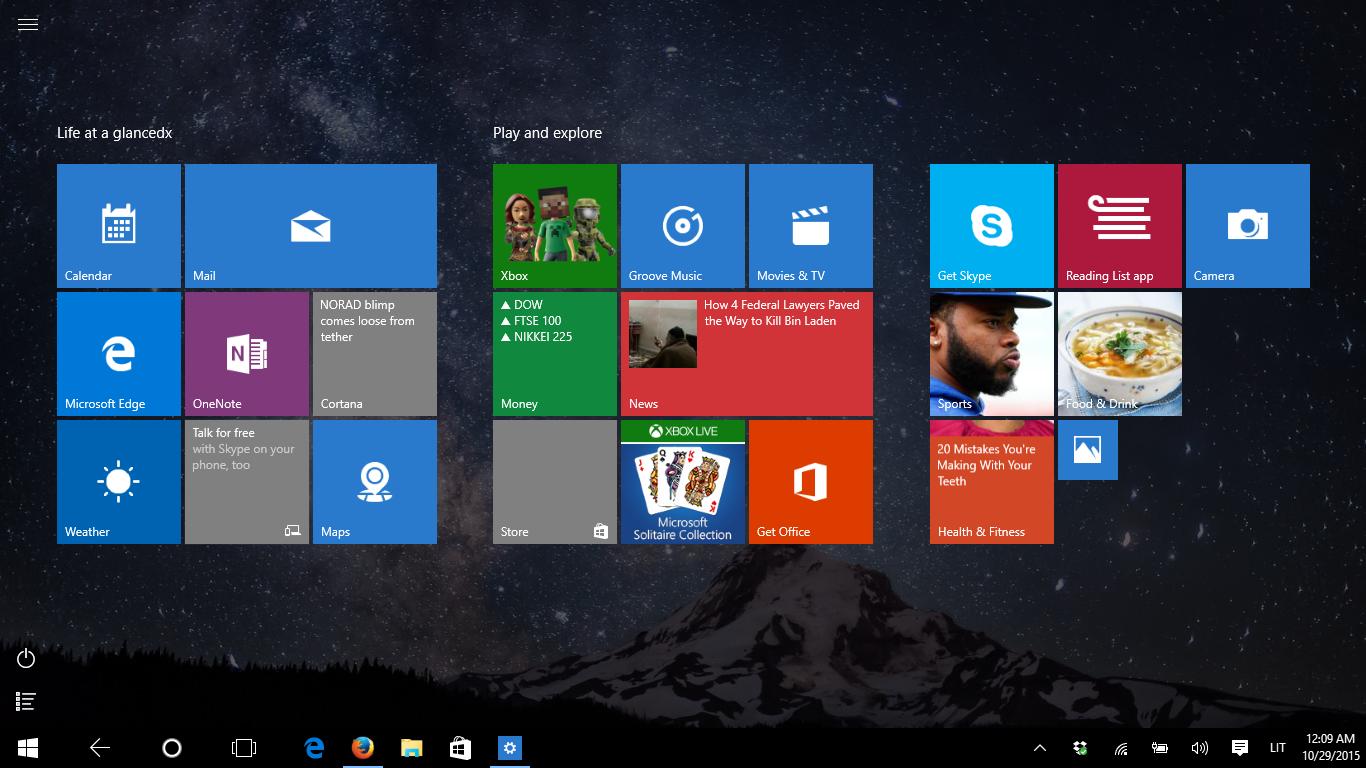Launch the Xbox tile
The image size is (1366, 768).
tap(555, 226)
